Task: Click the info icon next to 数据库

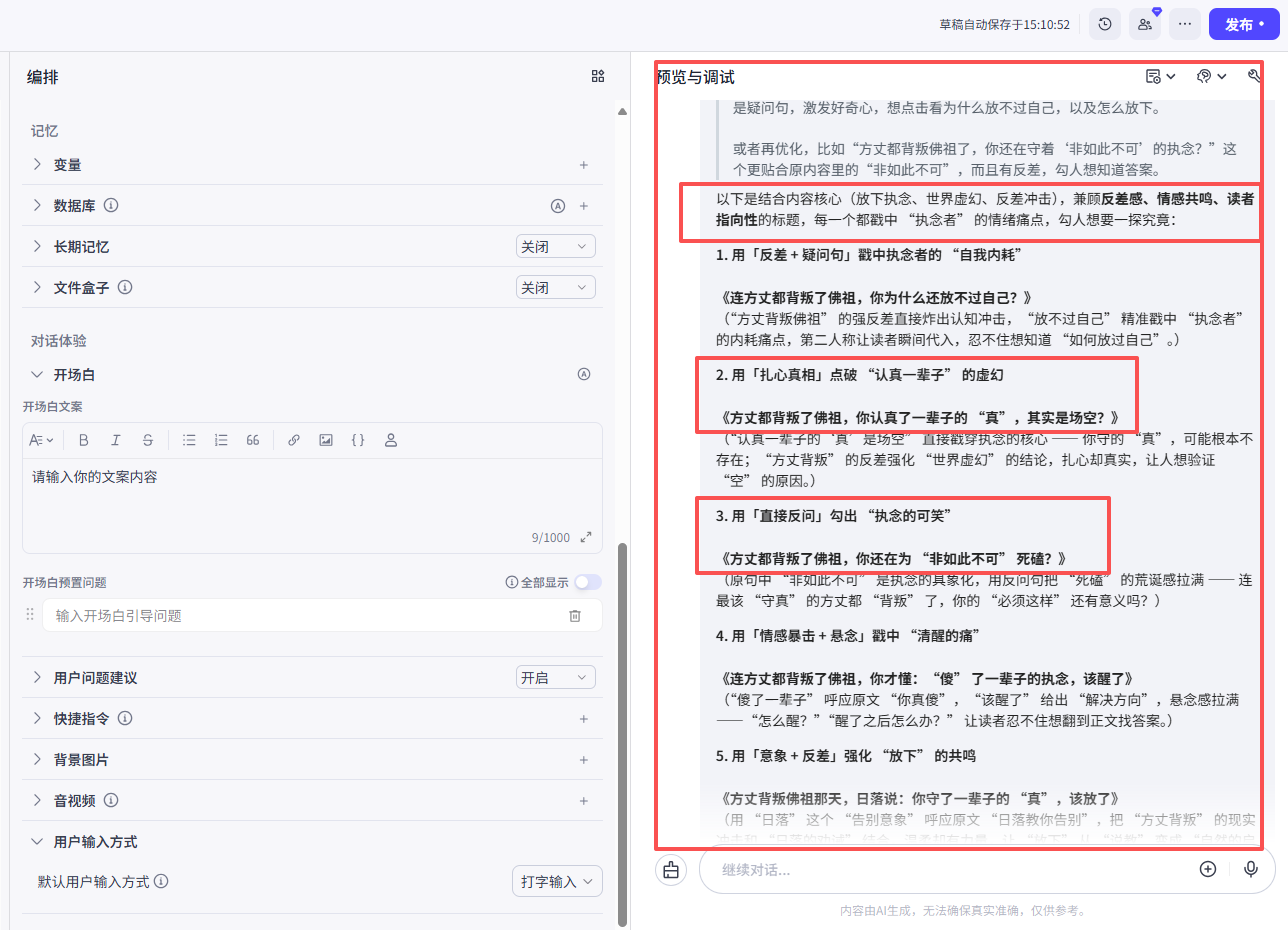Action: (112, 206)
